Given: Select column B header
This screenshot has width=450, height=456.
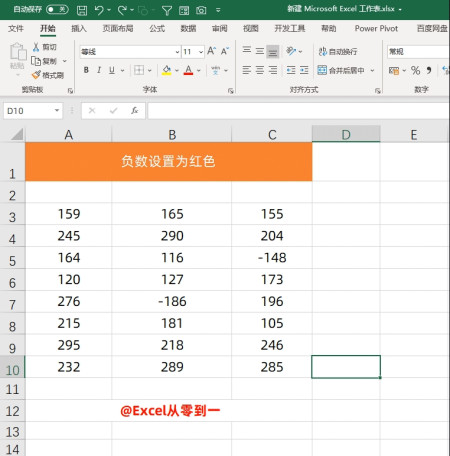Looking at the screenshot, I should (172, 135).
